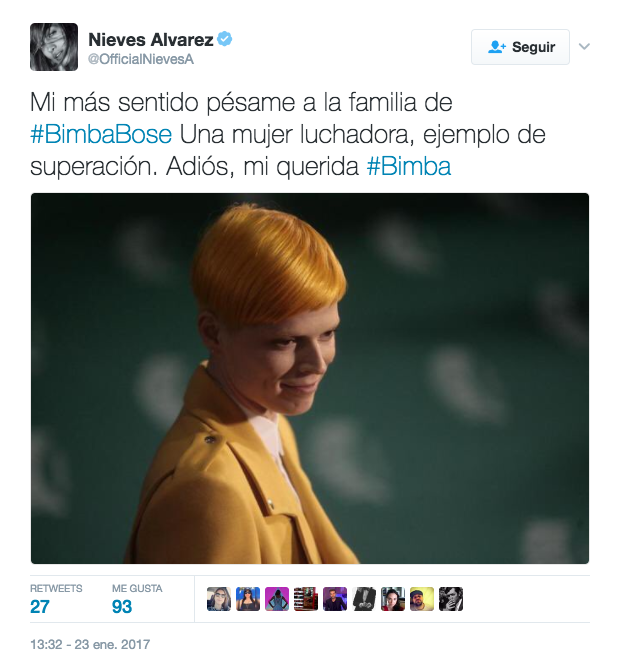Image resolution: width=623 pixels, height=662 pixels.
Task: Open seventh liker avatar of dark-haired woman
Action: pos(393,599)
